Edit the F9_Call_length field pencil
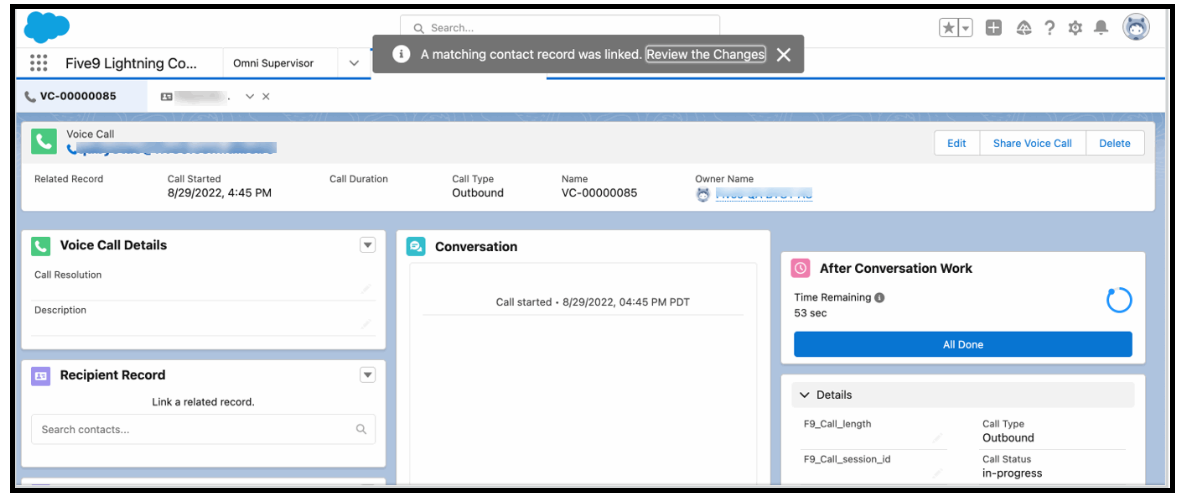The width and height of the screenshot is (1179, 498). (x=937, y=438)
